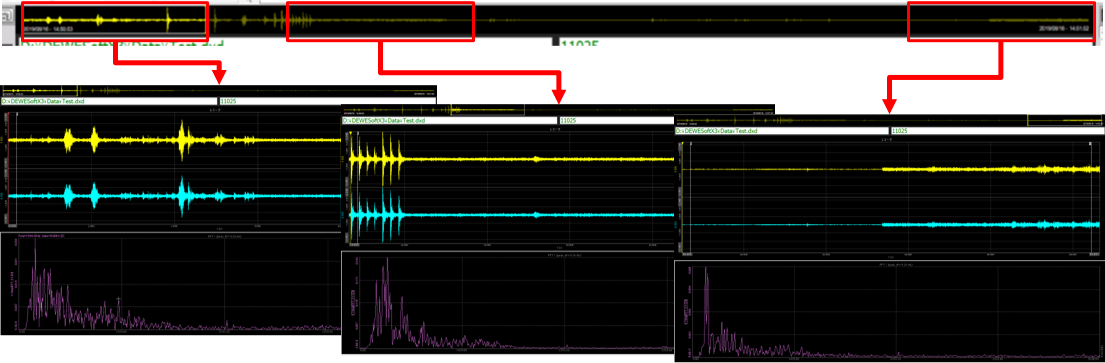The height and width of the screenshot is (363, 1105).
Task: Click the second red-highlighted segment of the top overview waveform
Action: click(380, 21)
